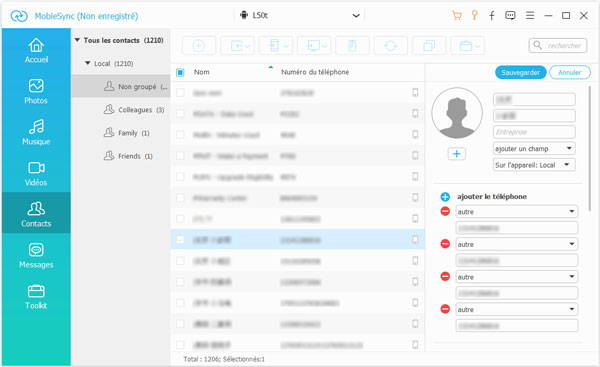Click the Annuler button

[x=570, y=72]
